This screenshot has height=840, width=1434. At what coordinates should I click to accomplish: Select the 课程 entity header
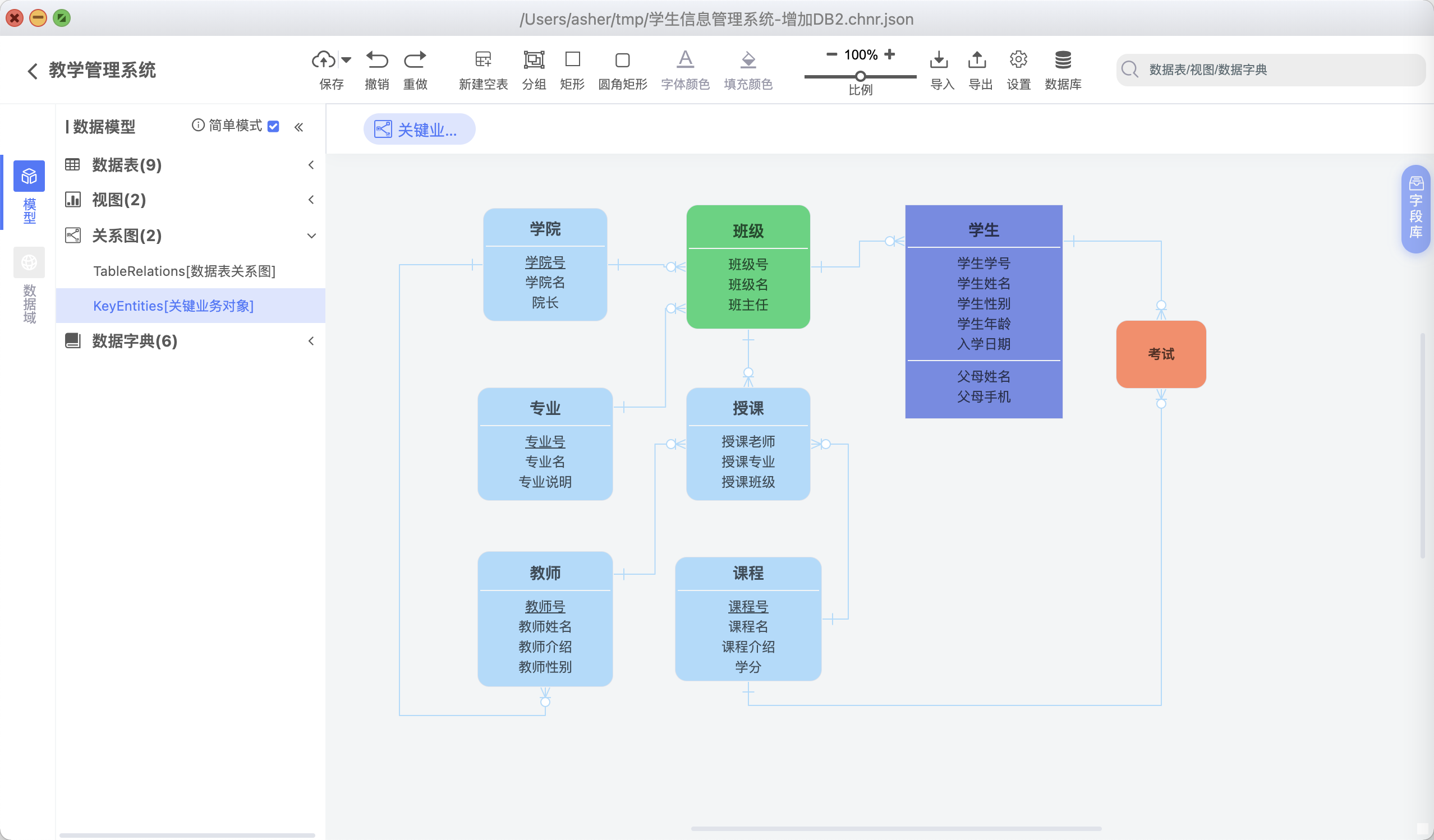pos(748,572)
